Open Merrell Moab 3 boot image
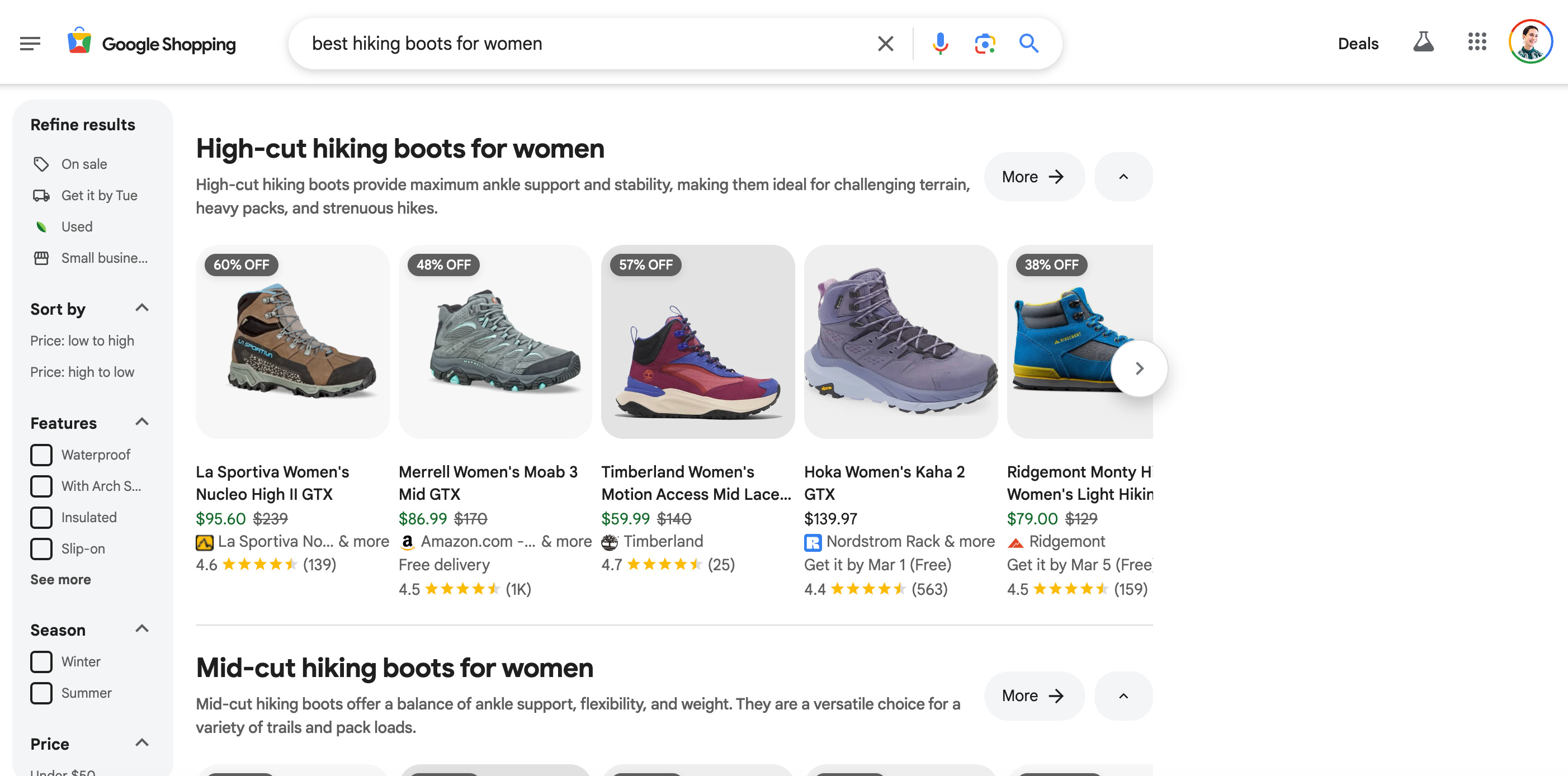The image size is (1568, 776). click(x=495, y=342)
